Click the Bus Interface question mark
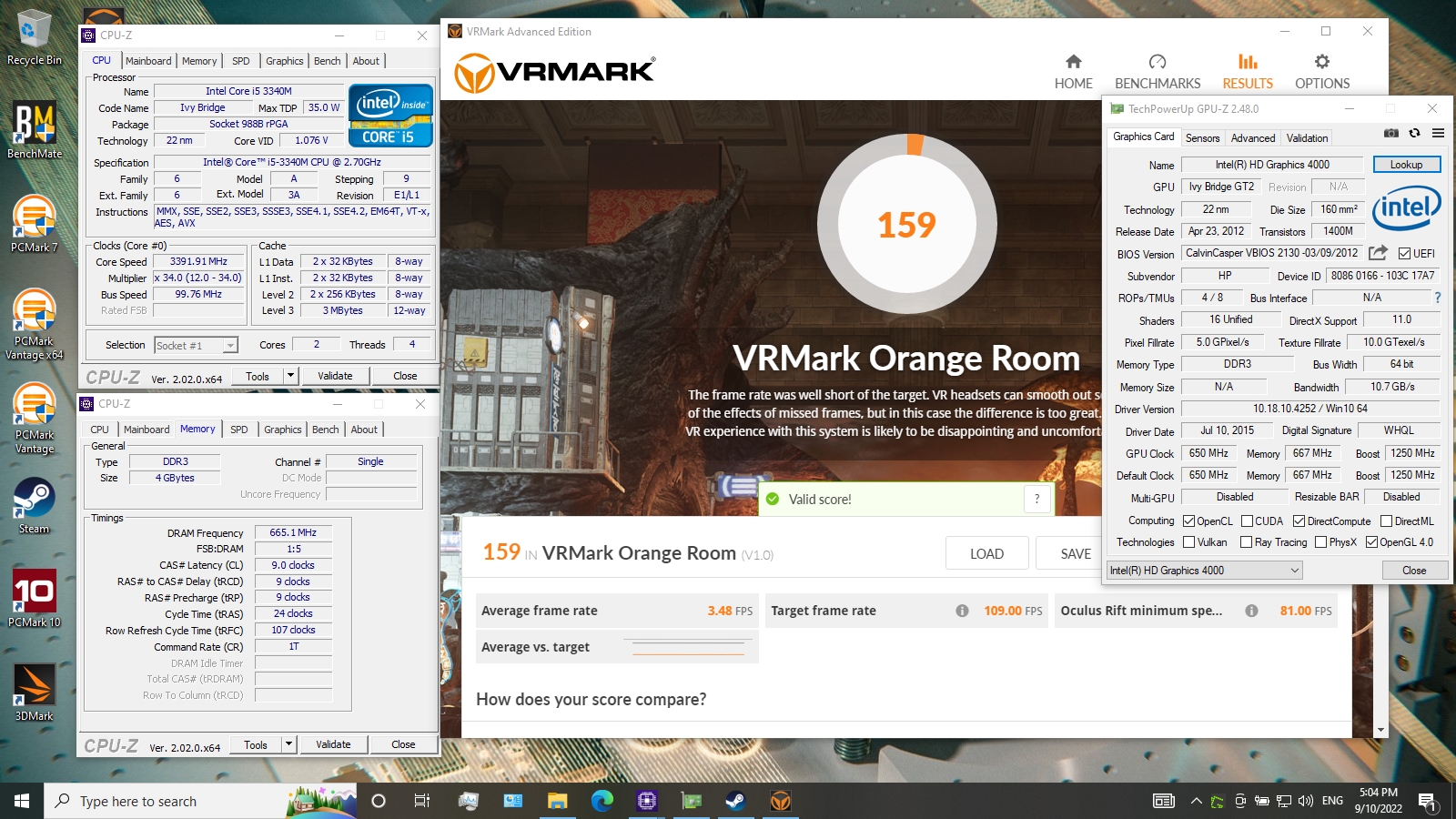Screen dimensions: 1456x819 1438,298
